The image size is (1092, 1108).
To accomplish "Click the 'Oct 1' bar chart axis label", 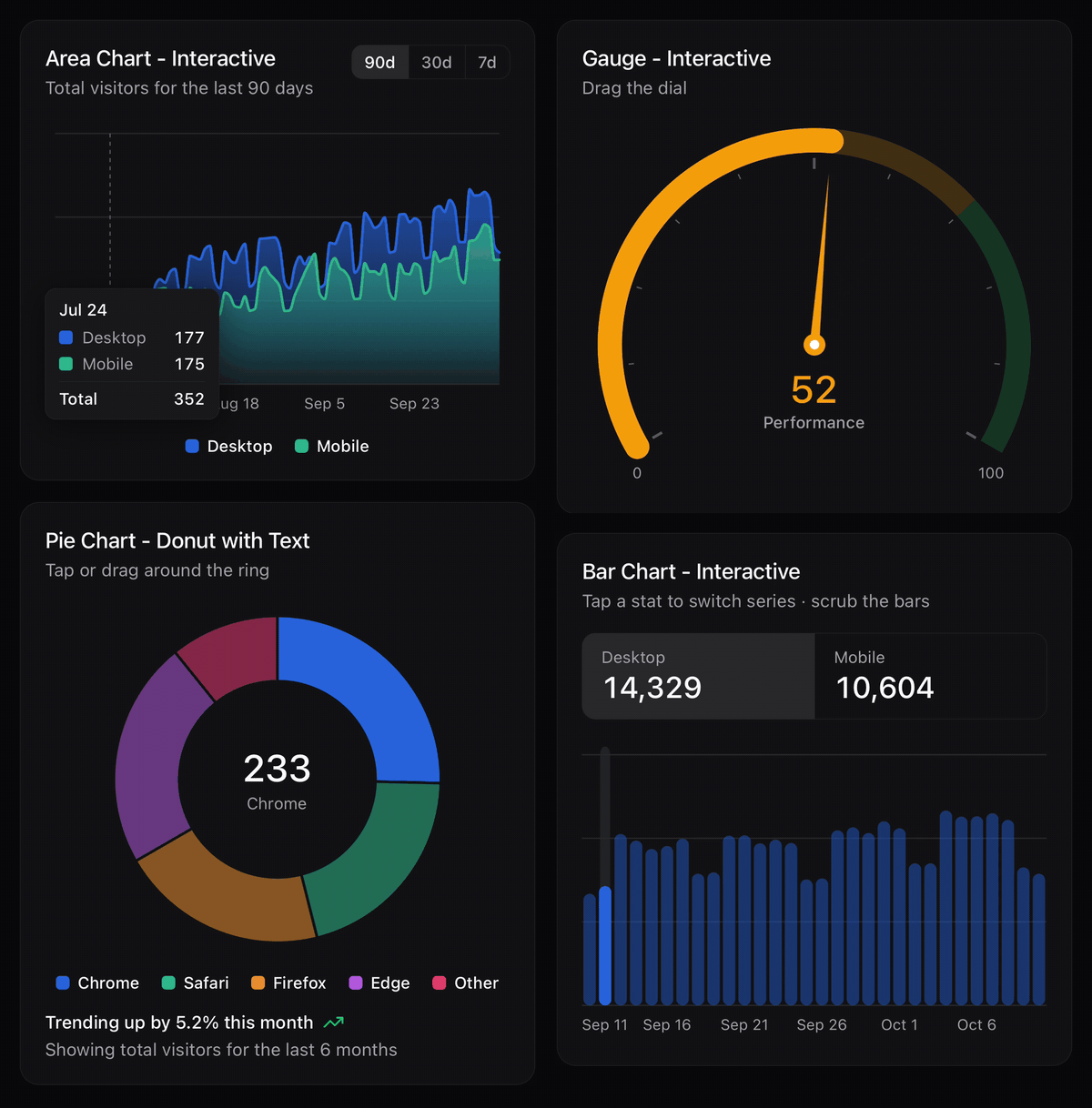I will [899, 1024].
